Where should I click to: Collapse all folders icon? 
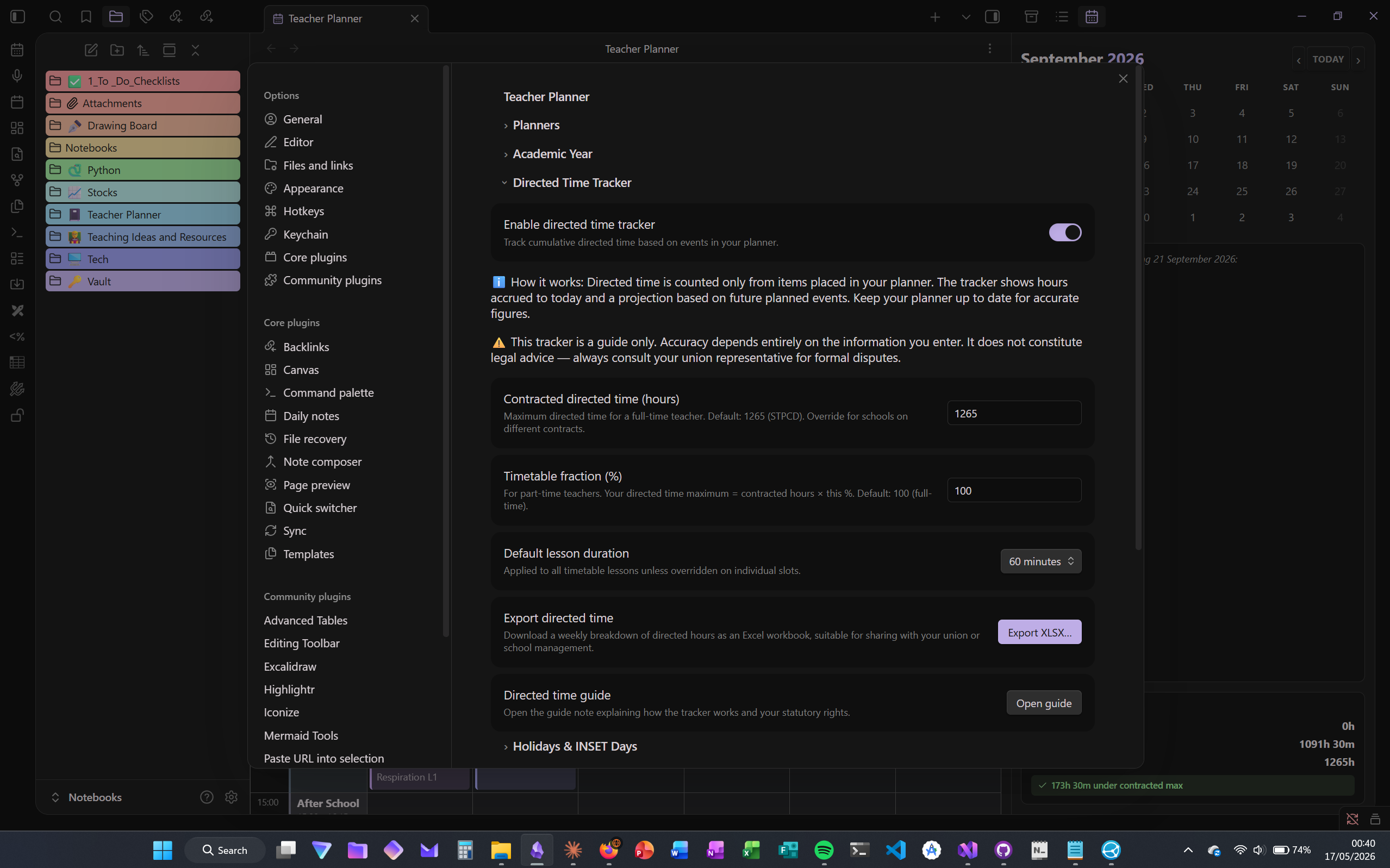(196, 51)
